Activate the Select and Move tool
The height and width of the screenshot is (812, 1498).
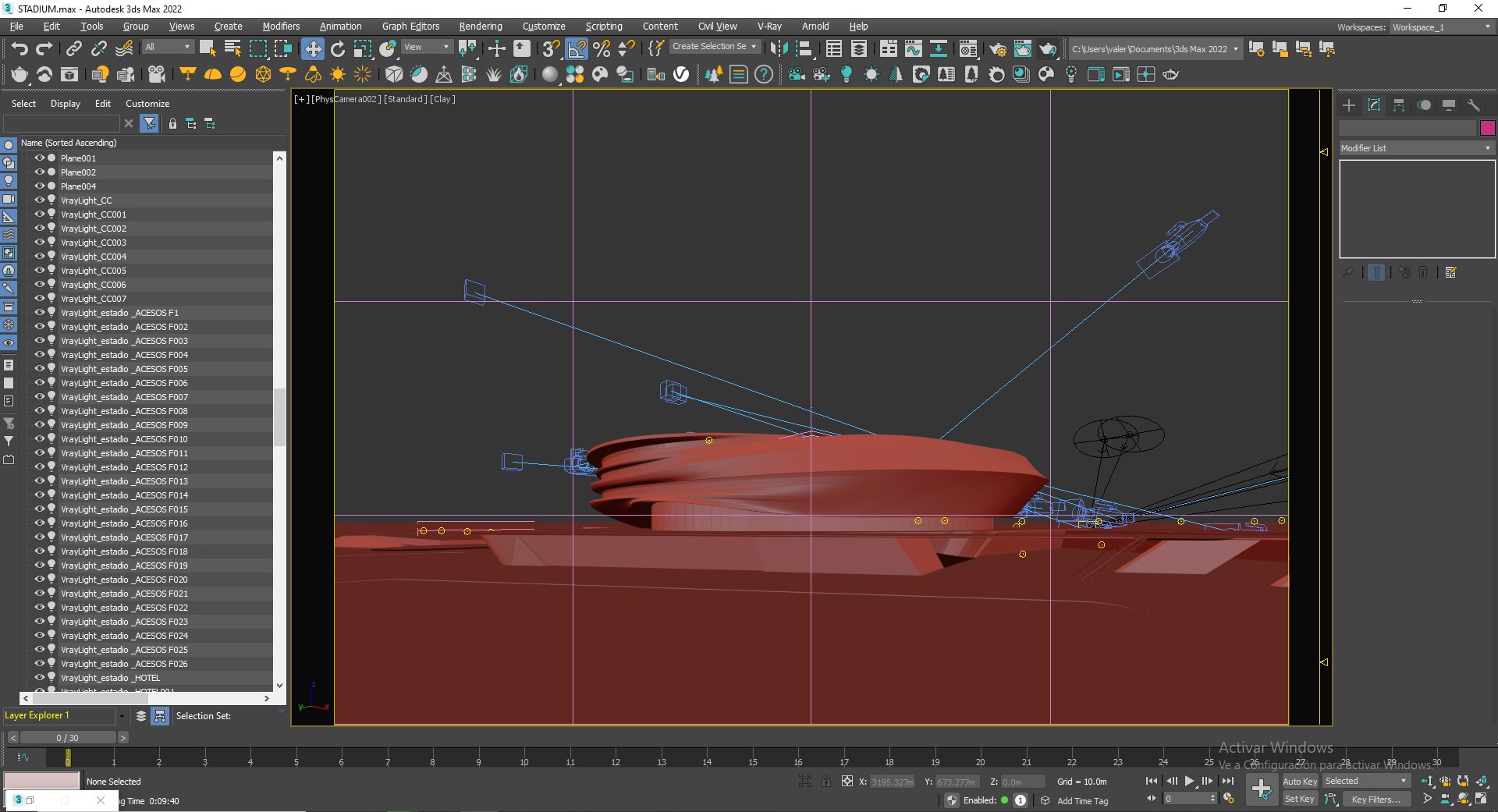click(x=312, y=48)
